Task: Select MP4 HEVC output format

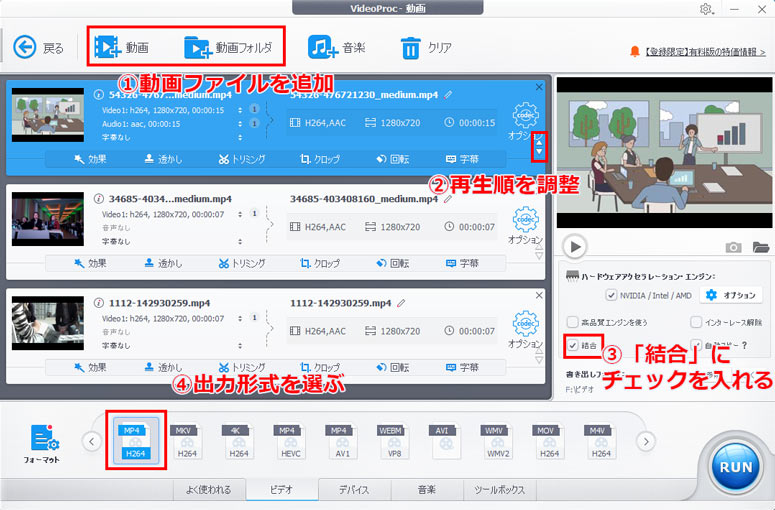Action: [x=290, y=441]
